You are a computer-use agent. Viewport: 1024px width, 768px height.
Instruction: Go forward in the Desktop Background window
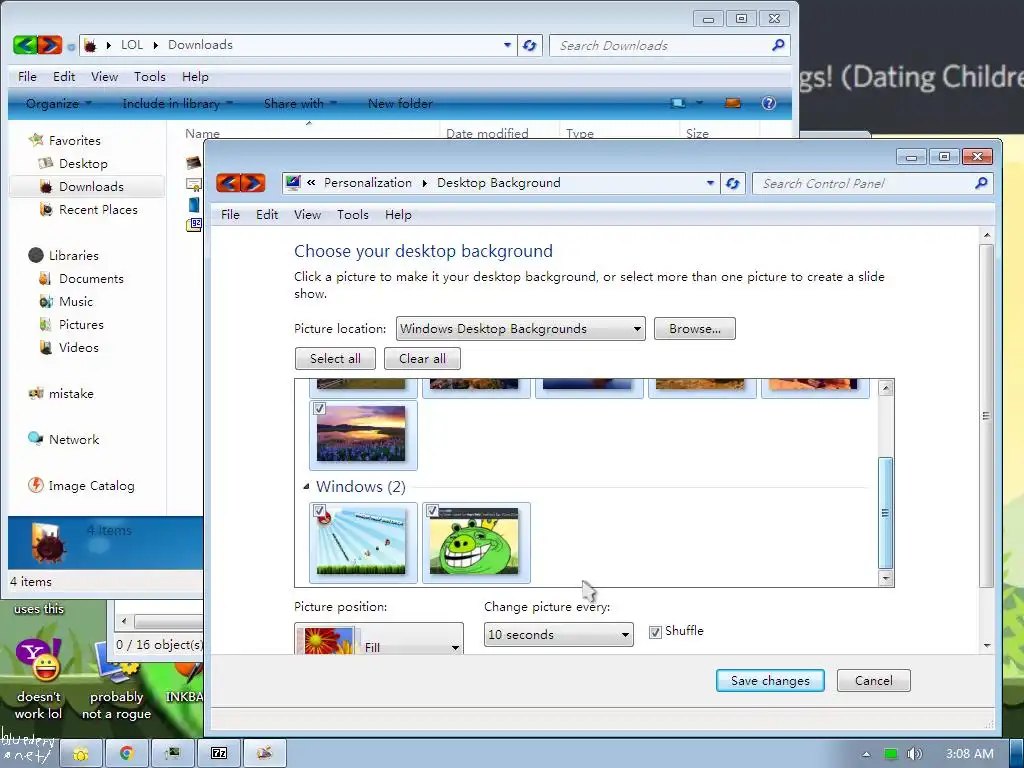click(x=252, y=183)
